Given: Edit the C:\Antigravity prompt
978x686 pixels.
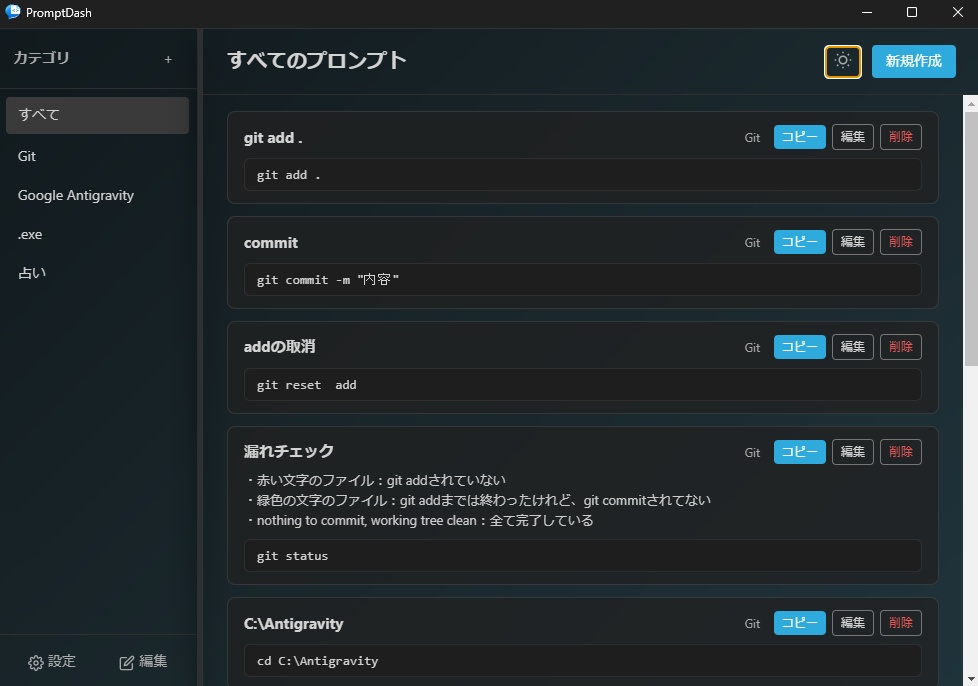Looking at the screenshot, I should pyautogui.click(x=853, y=623).
